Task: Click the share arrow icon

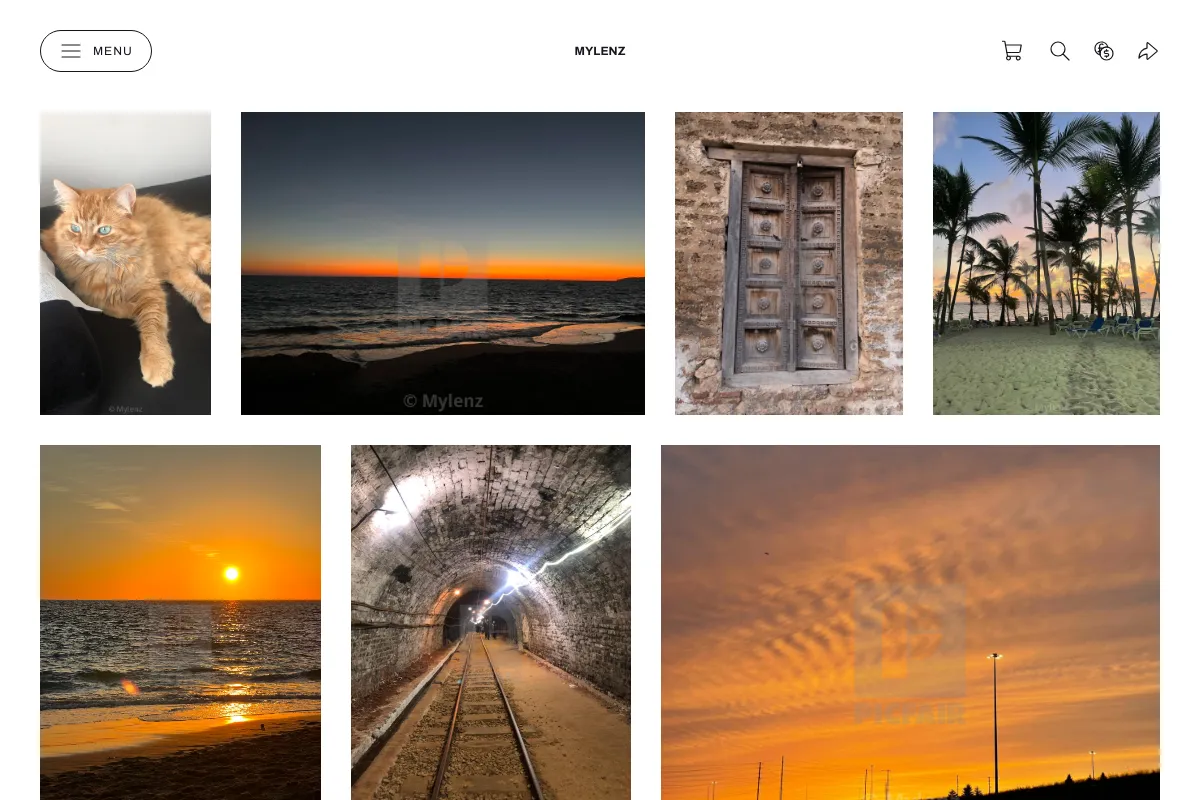Action: tap(1148, 51)
